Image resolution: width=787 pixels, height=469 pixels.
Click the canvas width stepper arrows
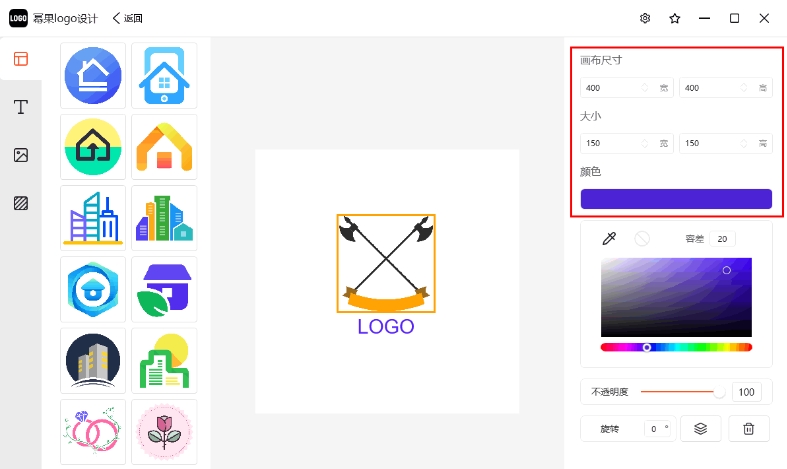[644, 88]
